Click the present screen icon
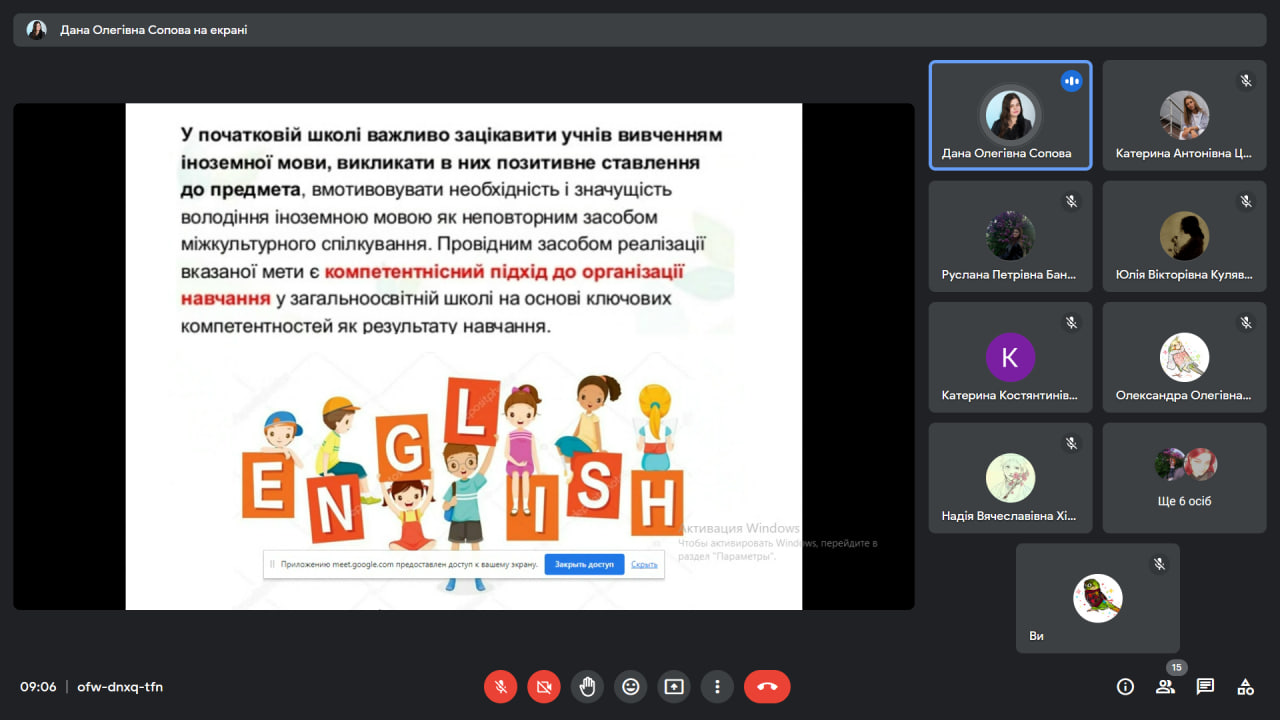Screen dimensions: 1280x720 tap(674, 687)
